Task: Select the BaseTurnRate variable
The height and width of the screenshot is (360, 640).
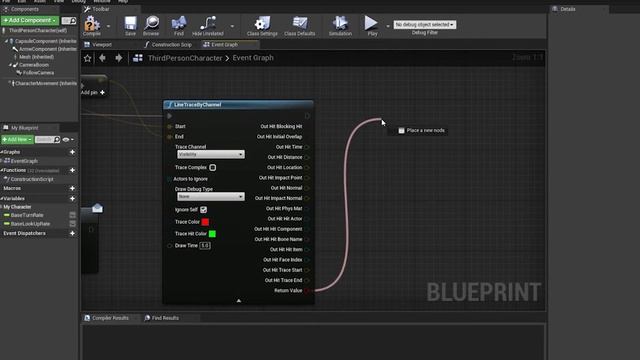Action: (27, 215)
